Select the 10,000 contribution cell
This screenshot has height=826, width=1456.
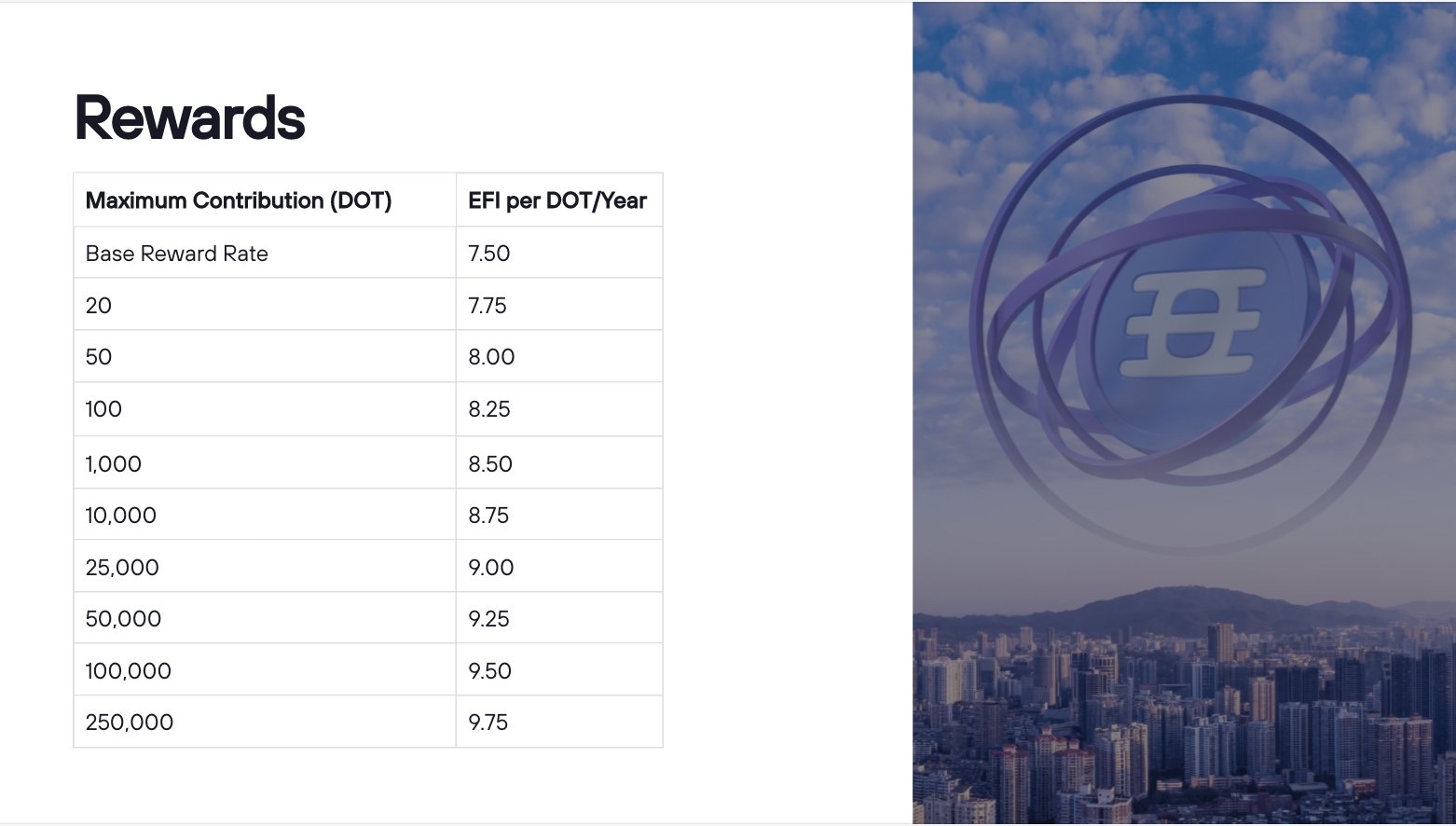point(265,514)
